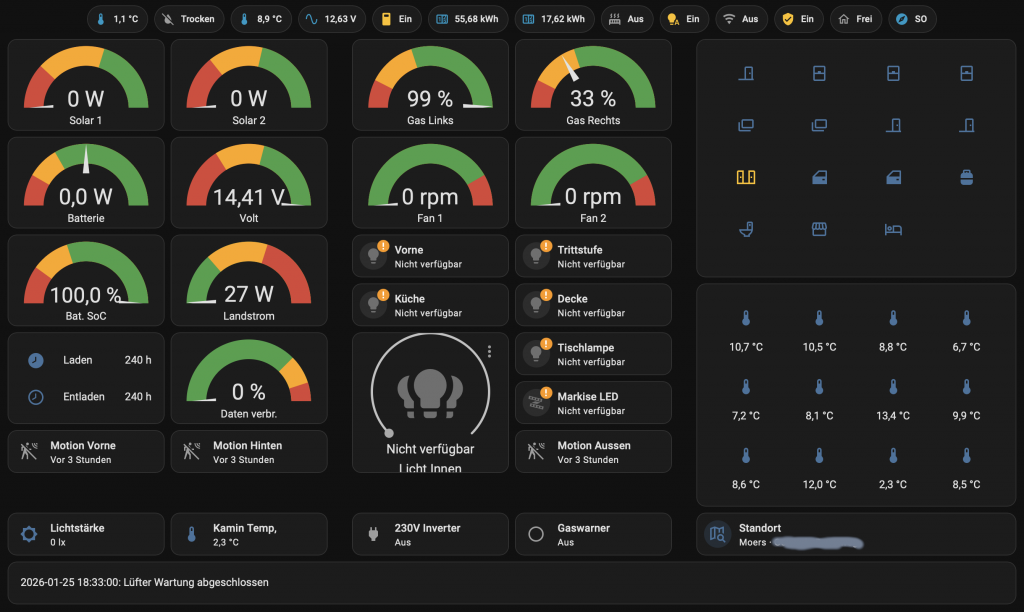The image size is (1024, 612).
Task: Click the Kamin Temp thermometer icon
Action: [191, 534]
